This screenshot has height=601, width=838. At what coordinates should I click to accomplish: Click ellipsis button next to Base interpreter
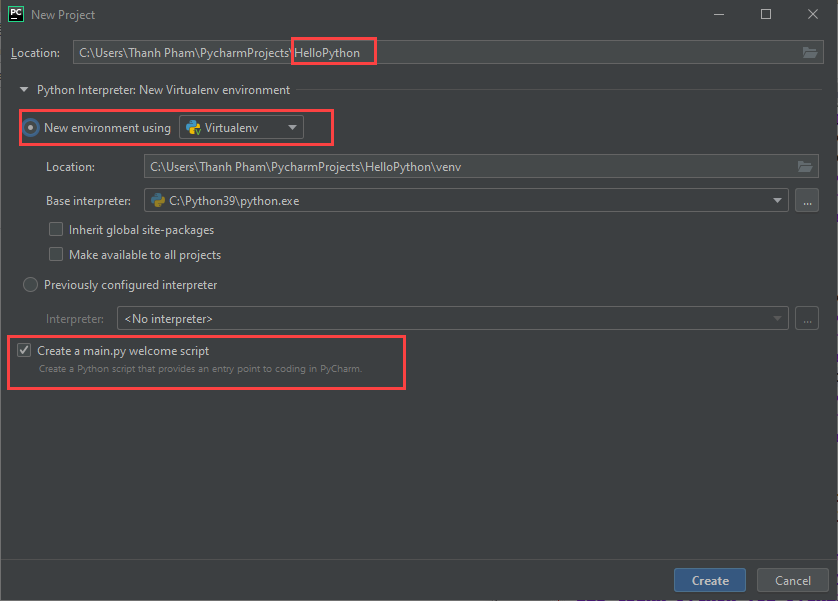click(x=807, y=200)
